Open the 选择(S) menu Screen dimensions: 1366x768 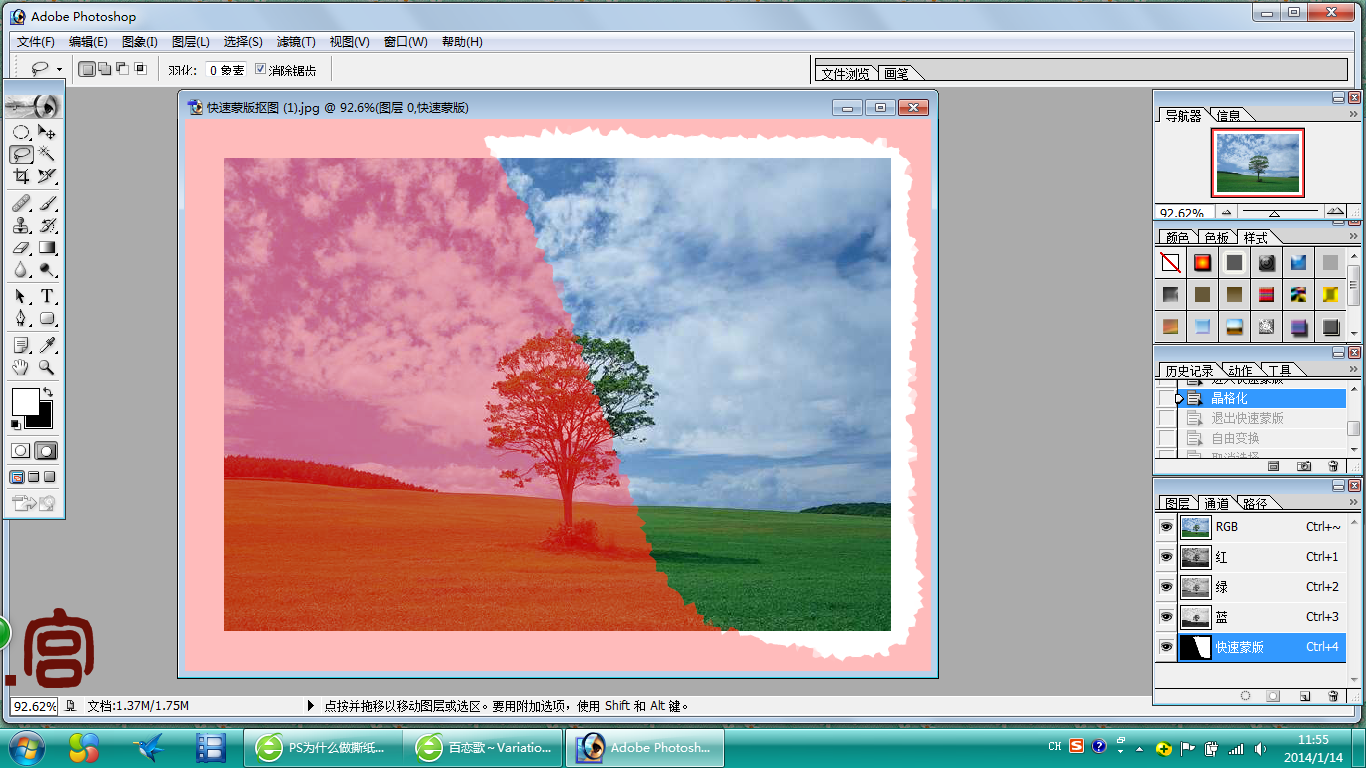(x=243, y=42)
